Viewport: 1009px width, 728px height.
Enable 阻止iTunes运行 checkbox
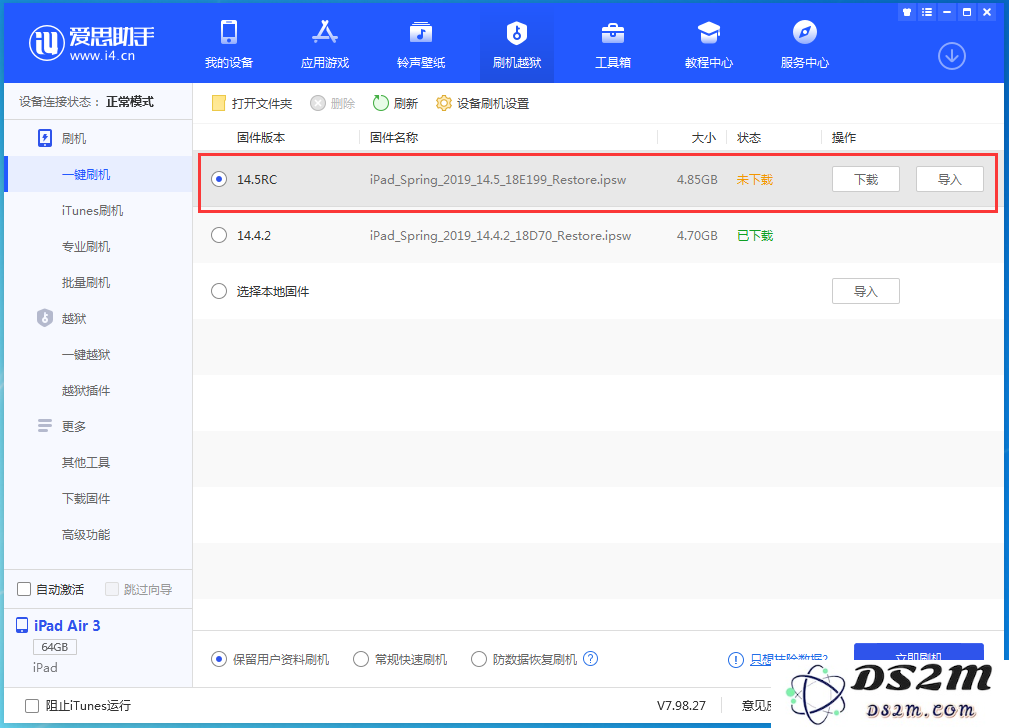click(32, 705)
